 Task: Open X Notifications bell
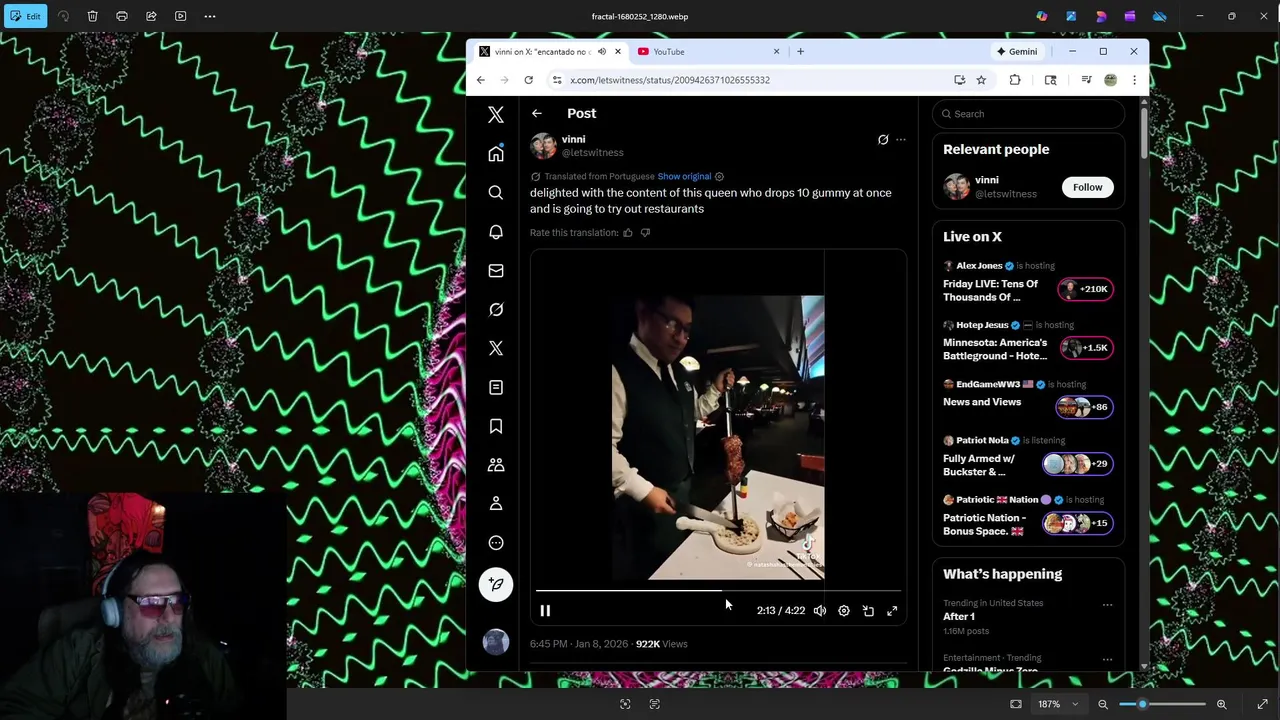[496, 232]
